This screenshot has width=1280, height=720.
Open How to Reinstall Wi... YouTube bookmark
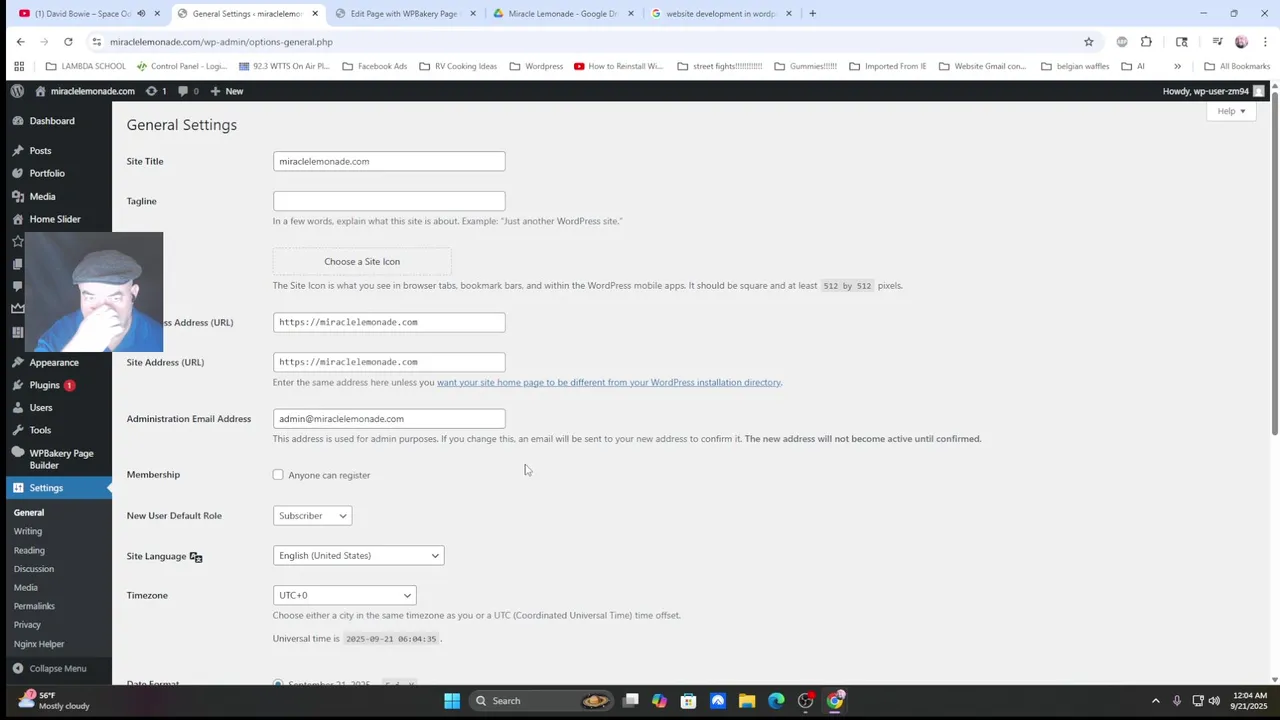point(618,66)
